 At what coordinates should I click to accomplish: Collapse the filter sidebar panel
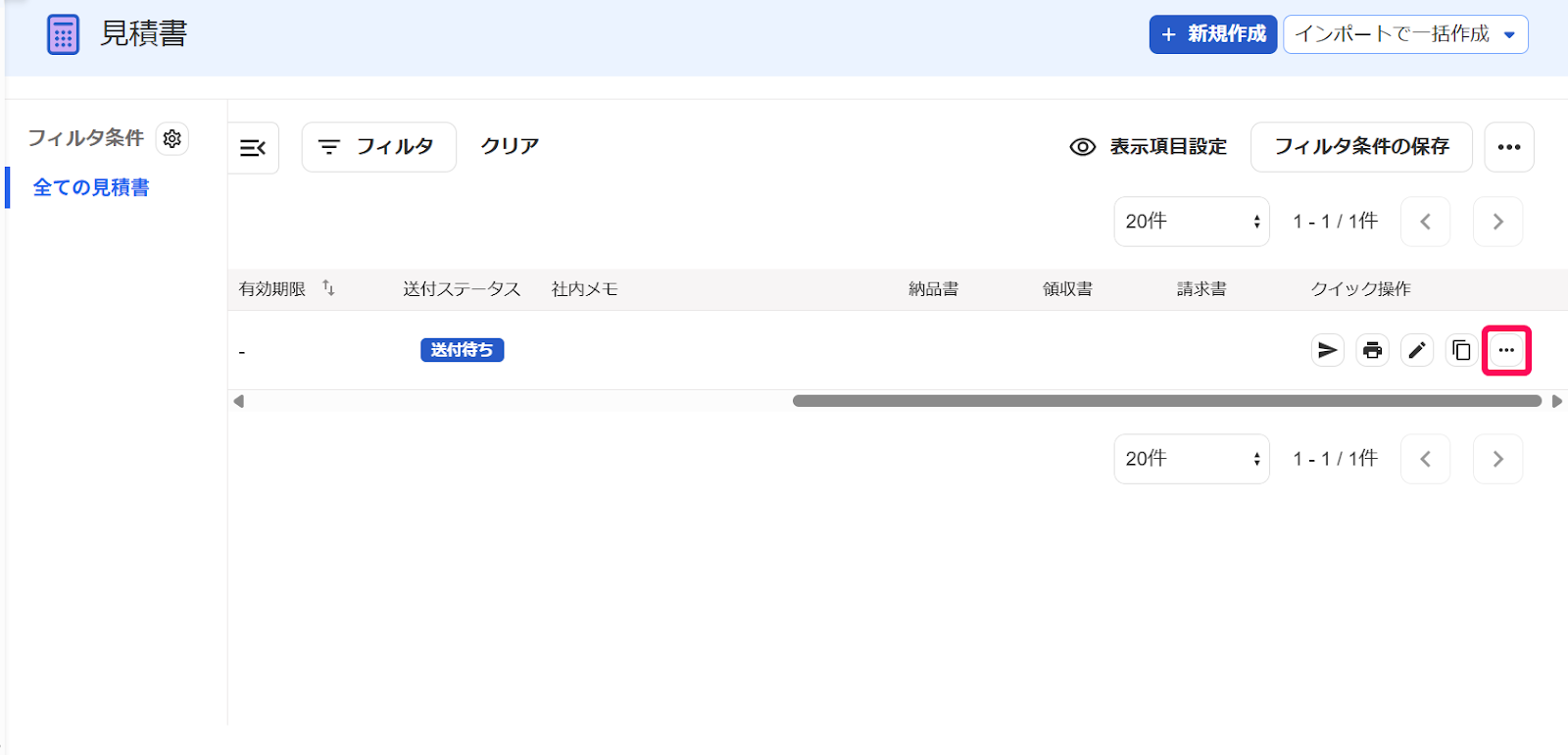[253, 147]
